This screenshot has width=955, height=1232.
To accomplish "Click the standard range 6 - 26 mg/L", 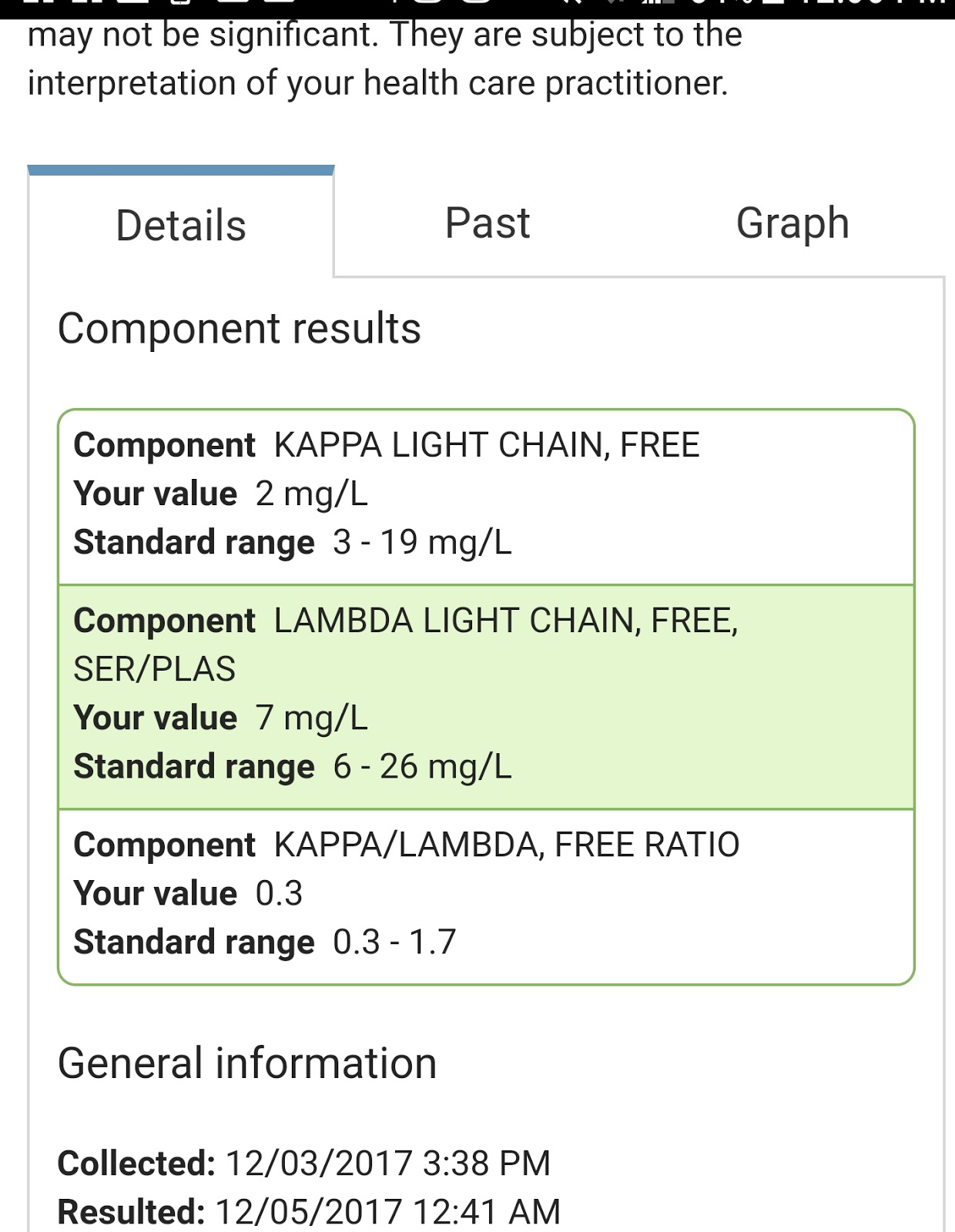I will point(421,766).
